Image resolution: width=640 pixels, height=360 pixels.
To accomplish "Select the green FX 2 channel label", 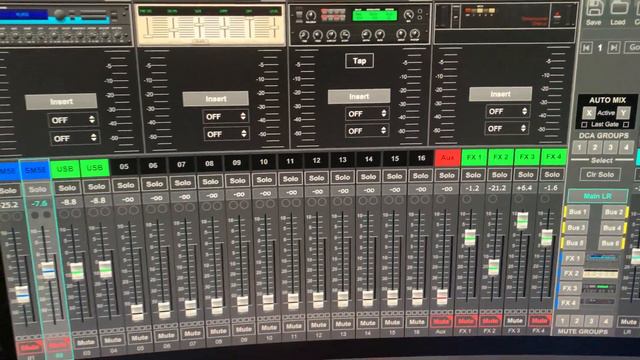I will click(500, 157).
